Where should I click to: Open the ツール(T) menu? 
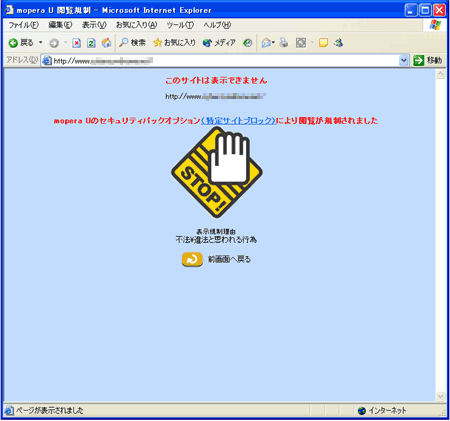[180, 25]
